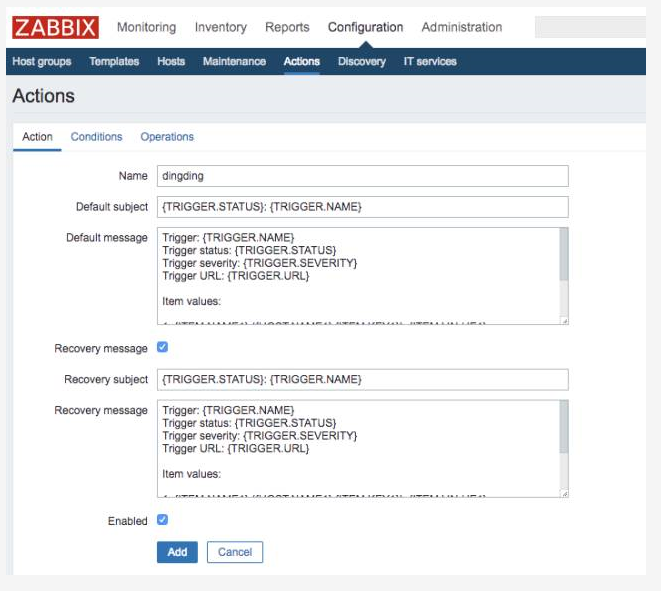Uncheck the Recovery message checkbox
Image resolution: width=661 pixels, height=591 pixels.
click(x=162, y=347)
